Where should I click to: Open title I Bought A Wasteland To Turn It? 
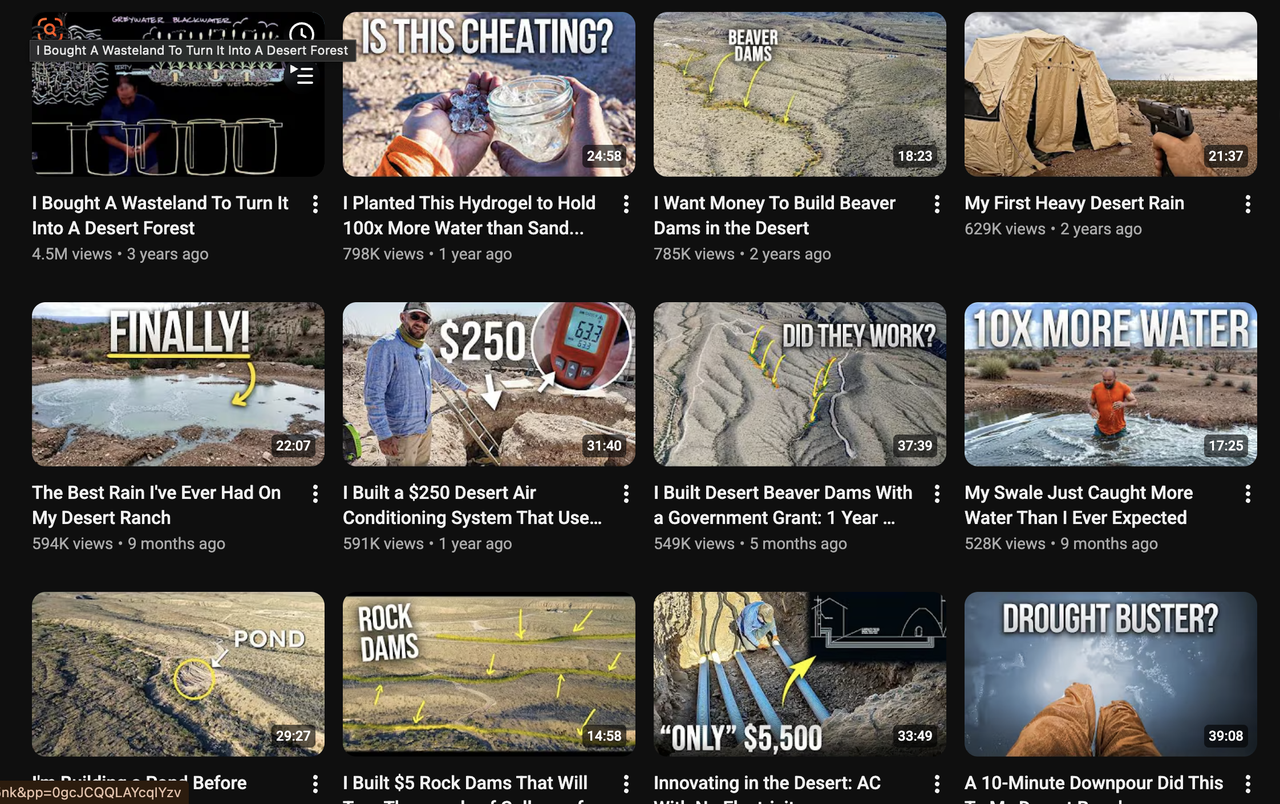(x=160, y=215)
